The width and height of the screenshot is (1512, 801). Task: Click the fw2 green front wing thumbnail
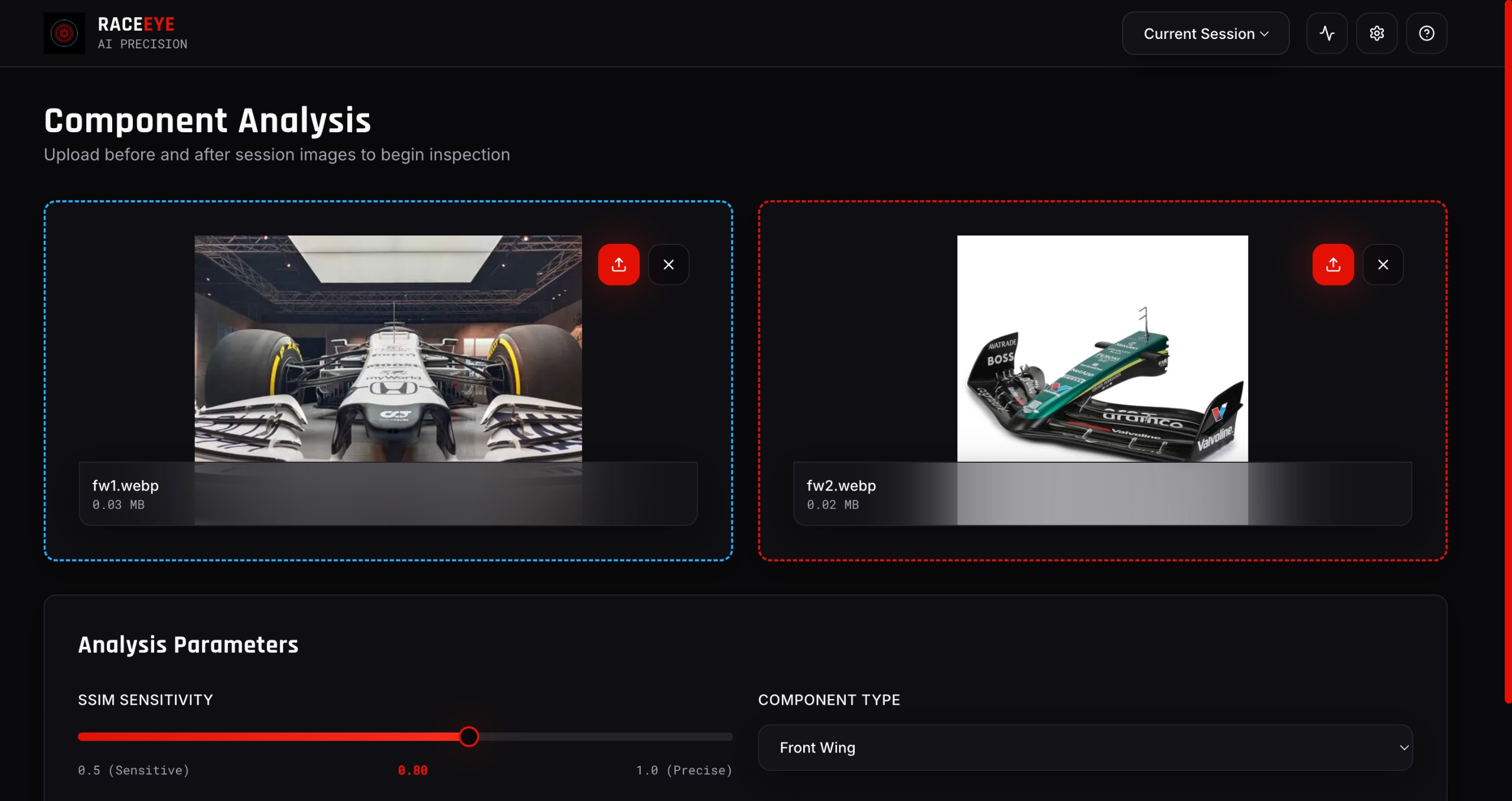click(x=1102, y=348)
